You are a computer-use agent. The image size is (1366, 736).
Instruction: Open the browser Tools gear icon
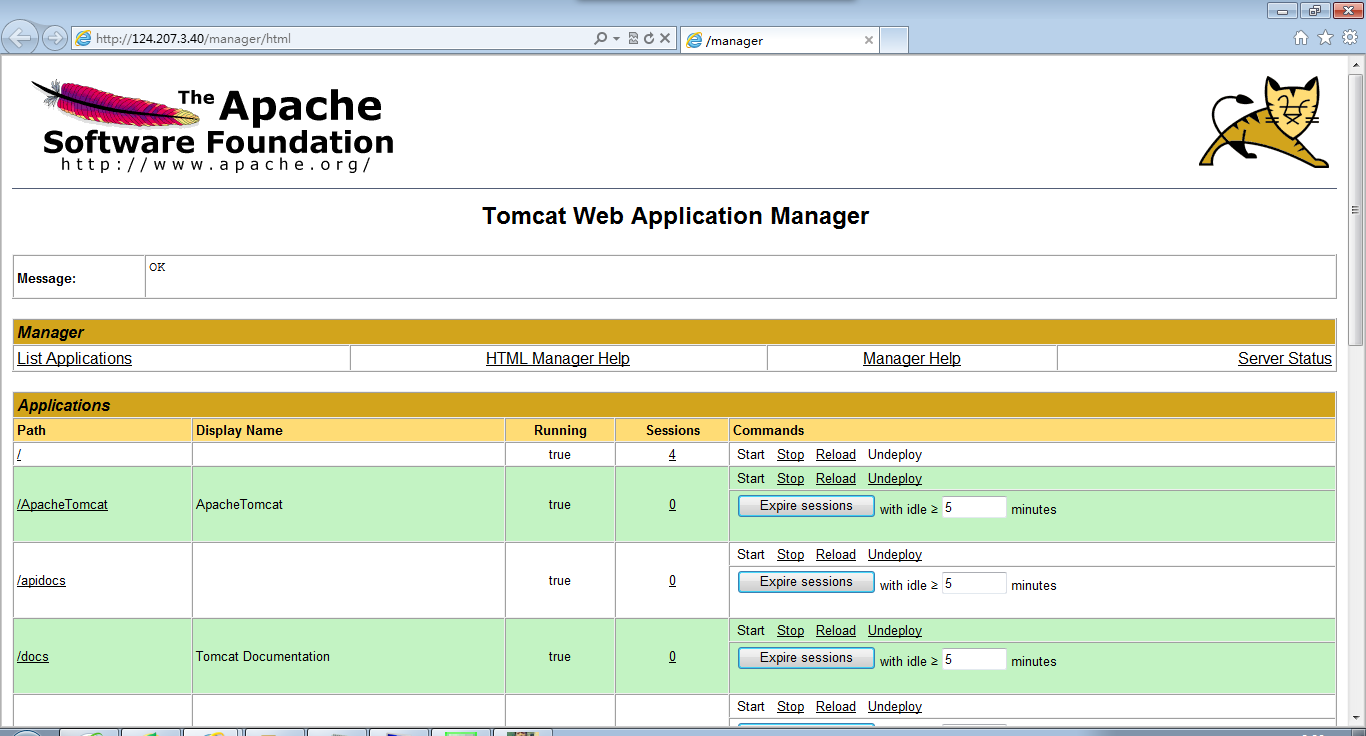click(1350, 38)
